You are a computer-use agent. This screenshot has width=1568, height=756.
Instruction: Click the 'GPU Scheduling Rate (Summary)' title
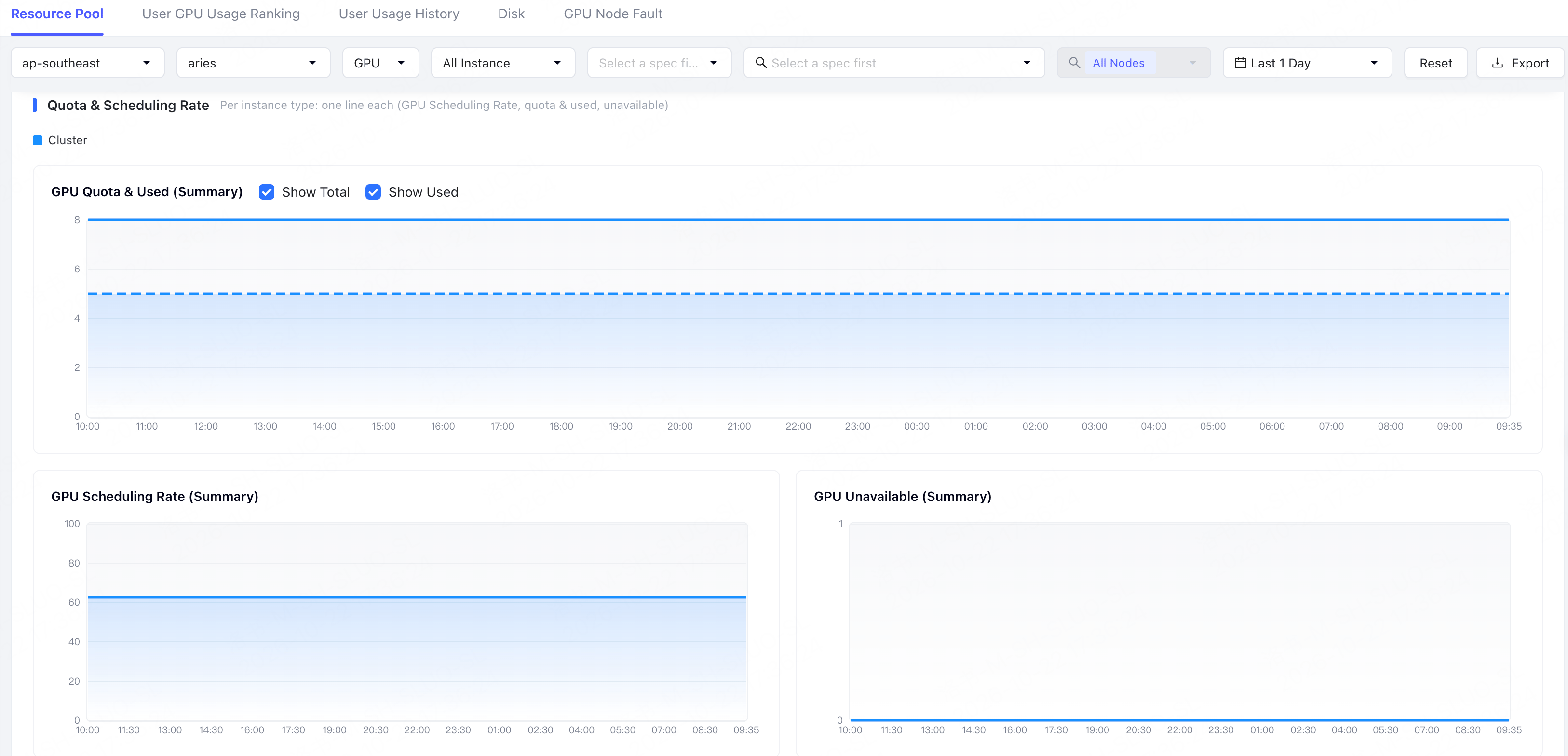pyautogui.click(x=155, y=496)
